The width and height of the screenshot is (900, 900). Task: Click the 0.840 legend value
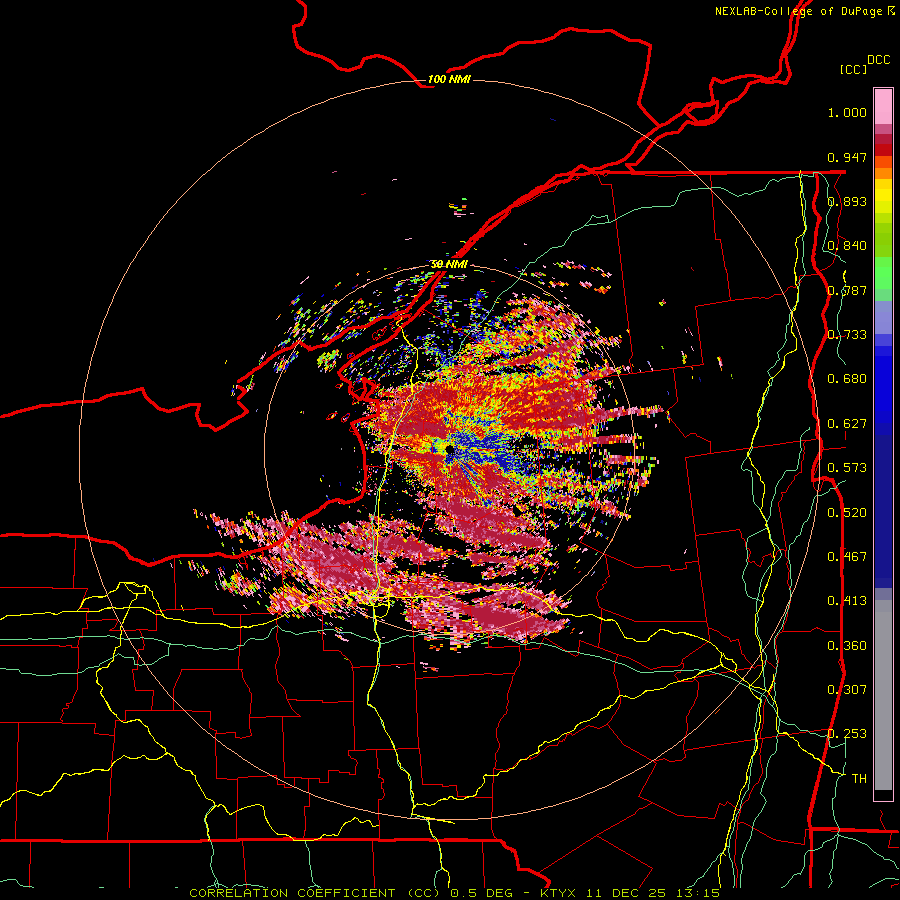click(x=847, y=246)
